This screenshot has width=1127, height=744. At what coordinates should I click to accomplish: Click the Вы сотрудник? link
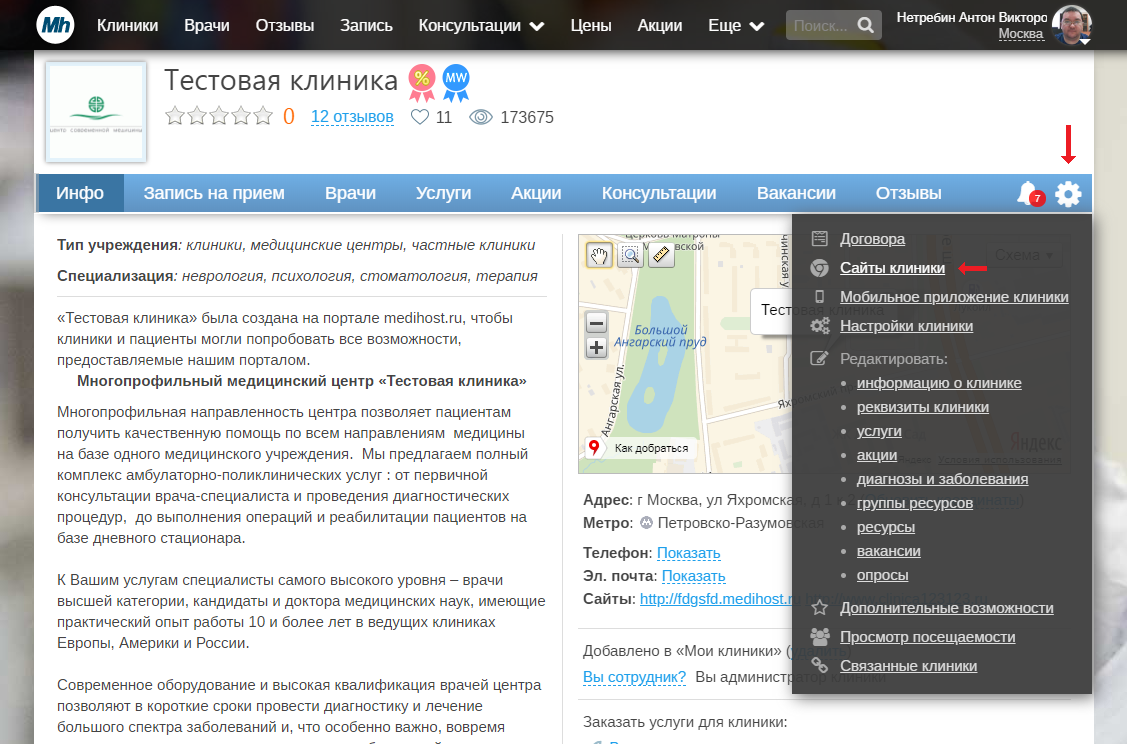tap(635, 676)
